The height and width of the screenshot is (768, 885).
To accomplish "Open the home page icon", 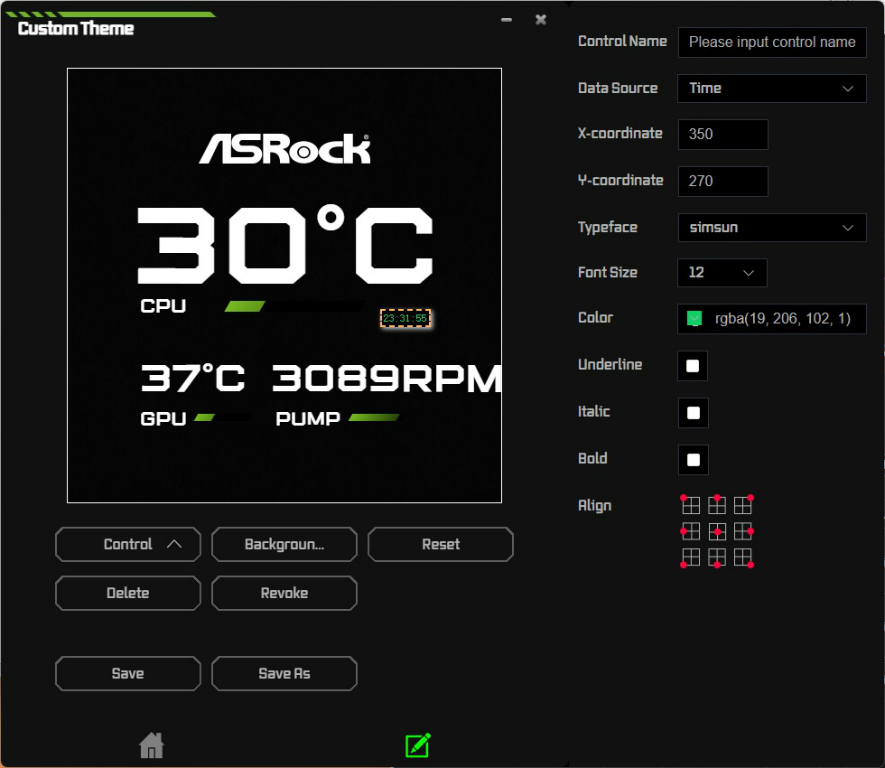I will click(x=151, y=745).
